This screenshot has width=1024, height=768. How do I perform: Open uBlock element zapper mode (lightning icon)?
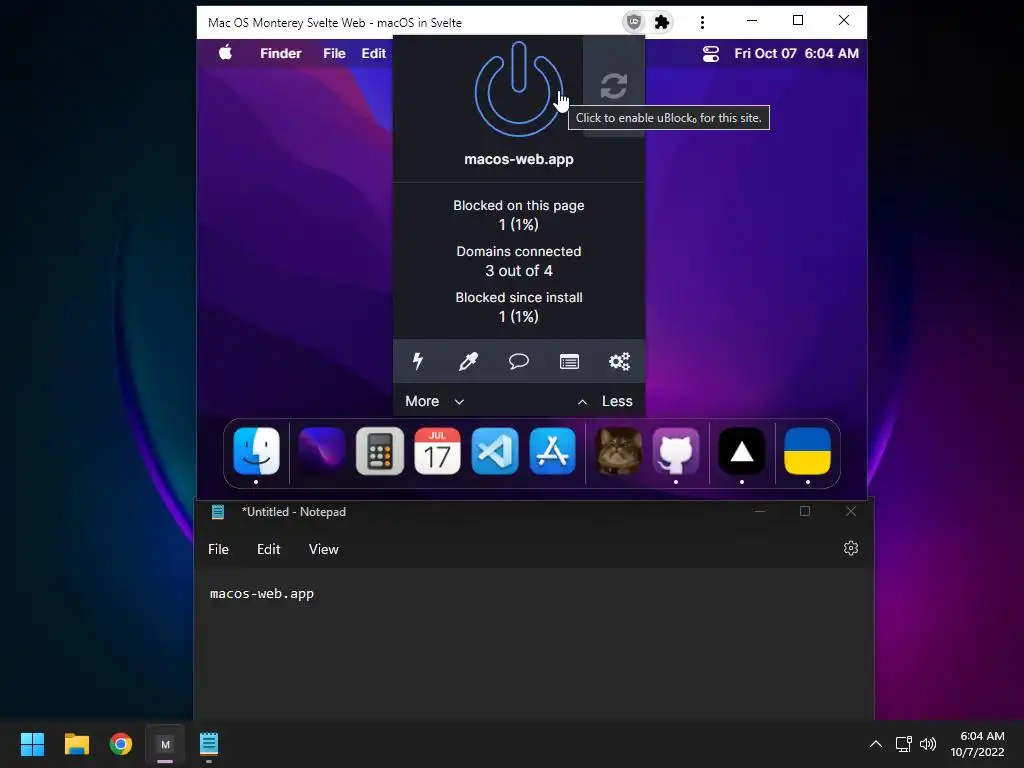[x=418, y=361]
